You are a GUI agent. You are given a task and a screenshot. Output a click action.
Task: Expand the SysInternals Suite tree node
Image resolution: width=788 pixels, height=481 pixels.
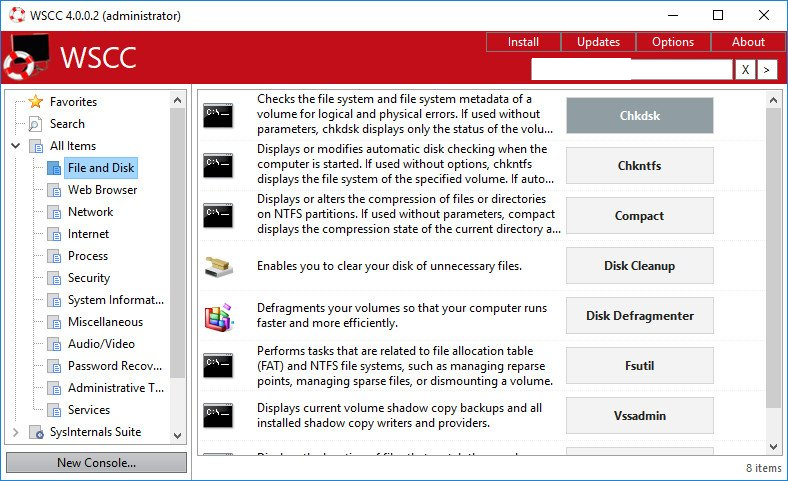[16, 432]
